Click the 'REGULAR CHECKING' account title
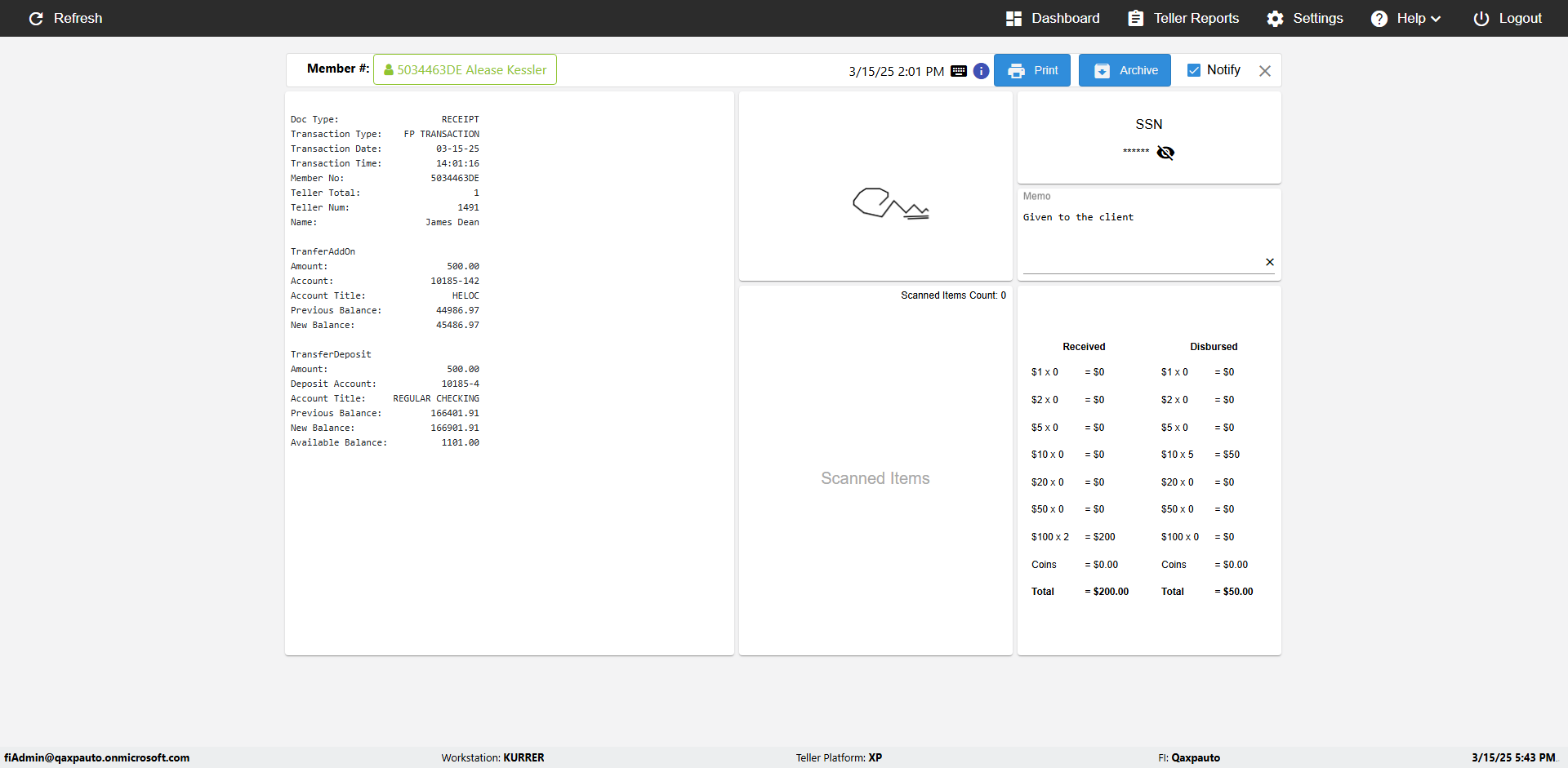This screenshot has height=768, width=1568. pyautogui.click(x=436, y=398)
